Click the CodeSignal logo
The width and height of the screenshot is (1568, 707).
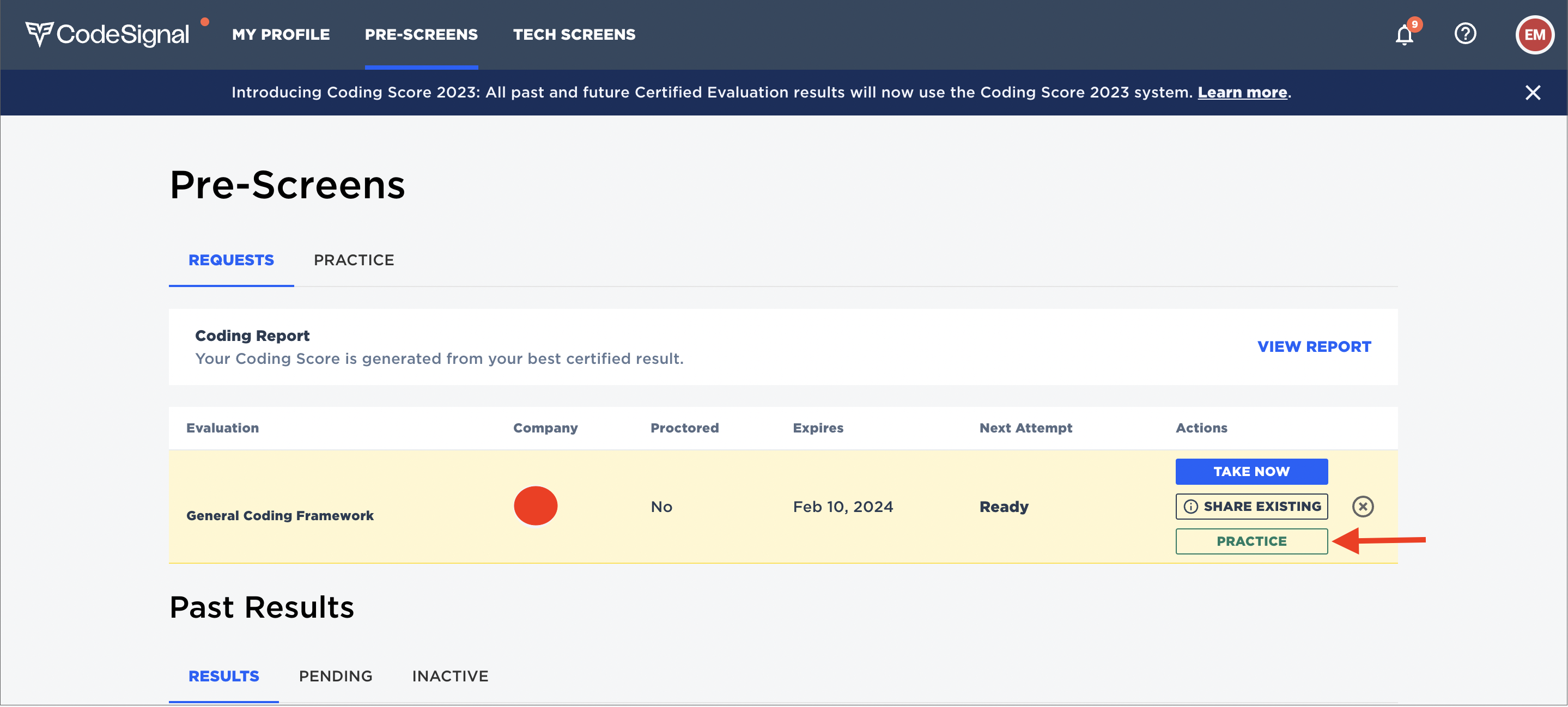pyautogui.click(x=107, y=34)
